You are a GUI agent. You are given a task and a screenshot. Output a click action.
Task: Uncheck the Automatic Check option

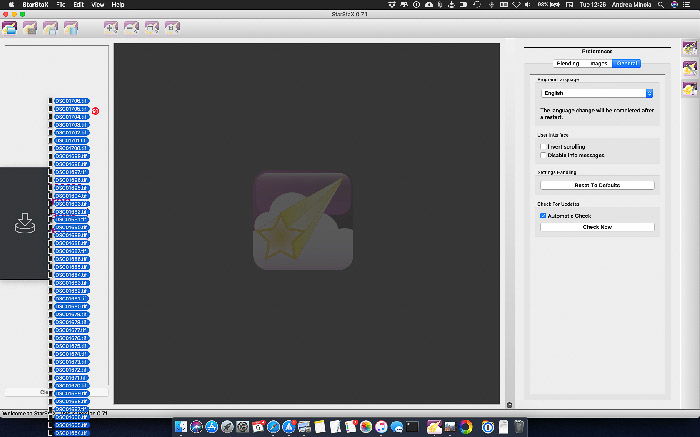tap(543, 216)
